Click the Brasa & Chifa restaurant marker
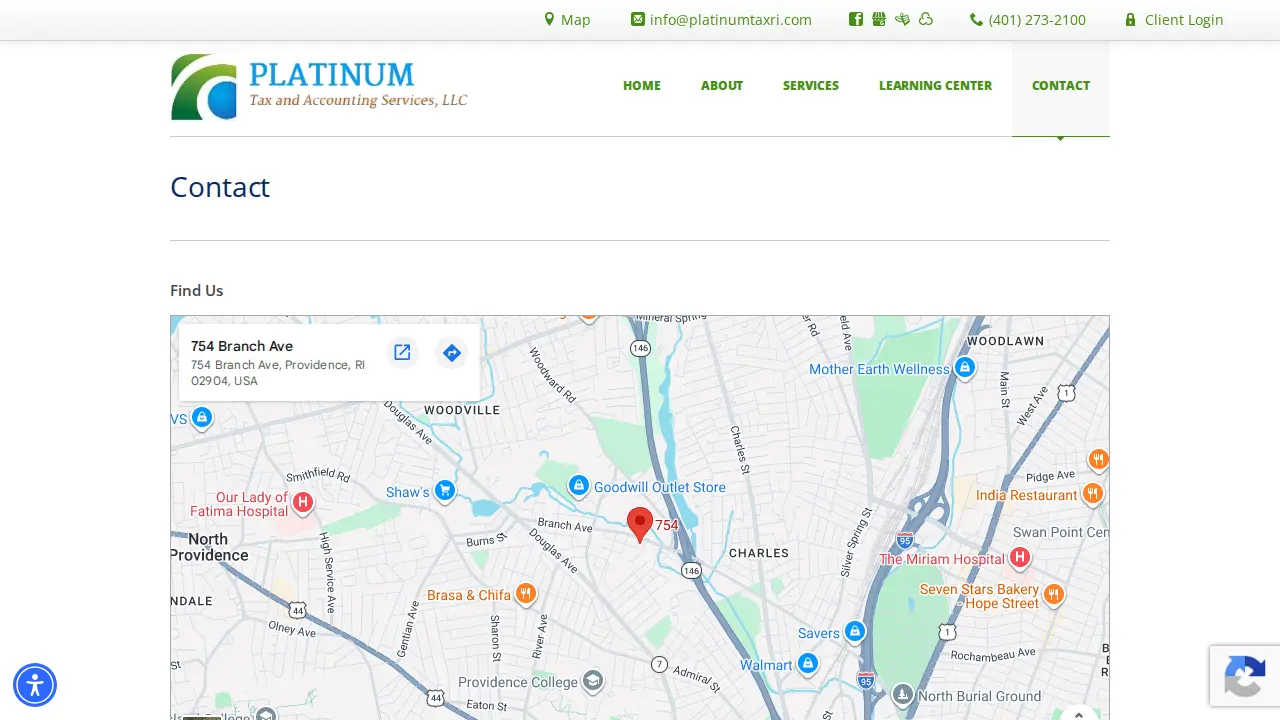The width and height of the screenshot is (1280, 720). [525, 594]
